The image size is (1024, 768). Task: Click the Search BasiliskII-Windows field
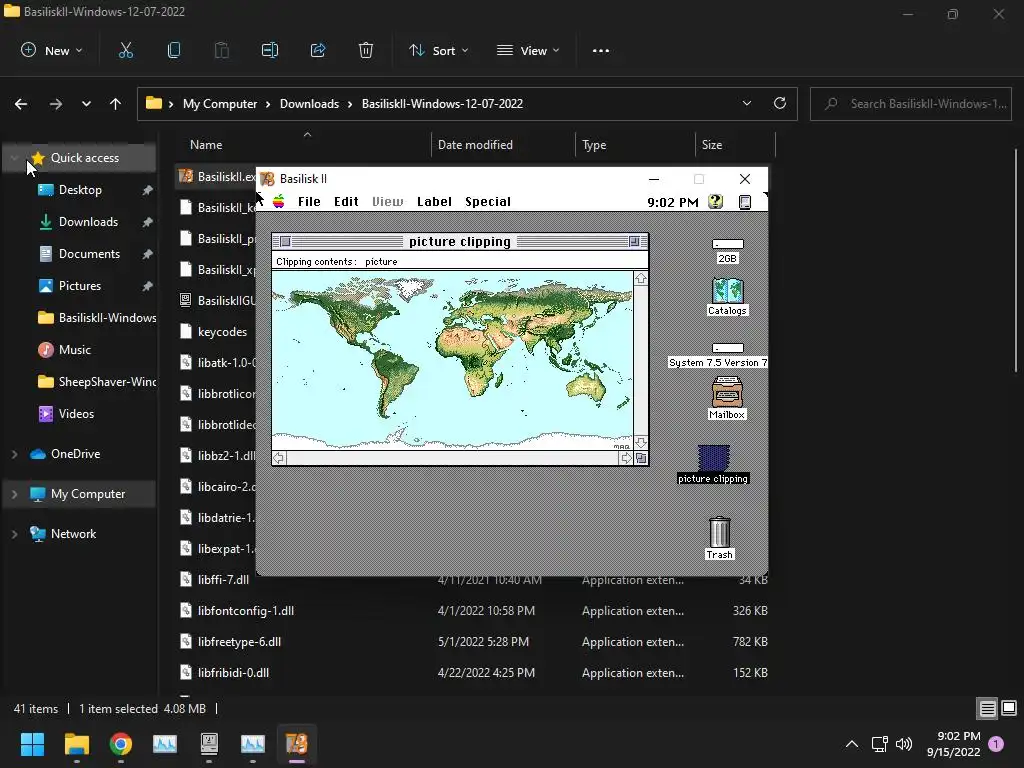pos(911,104)
